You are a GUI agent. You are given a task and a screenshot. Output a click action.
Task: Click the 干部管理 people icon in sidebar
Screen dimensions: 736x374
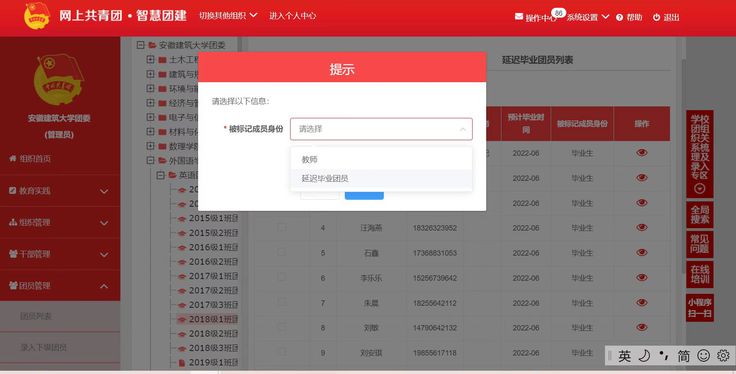point(13,254)
